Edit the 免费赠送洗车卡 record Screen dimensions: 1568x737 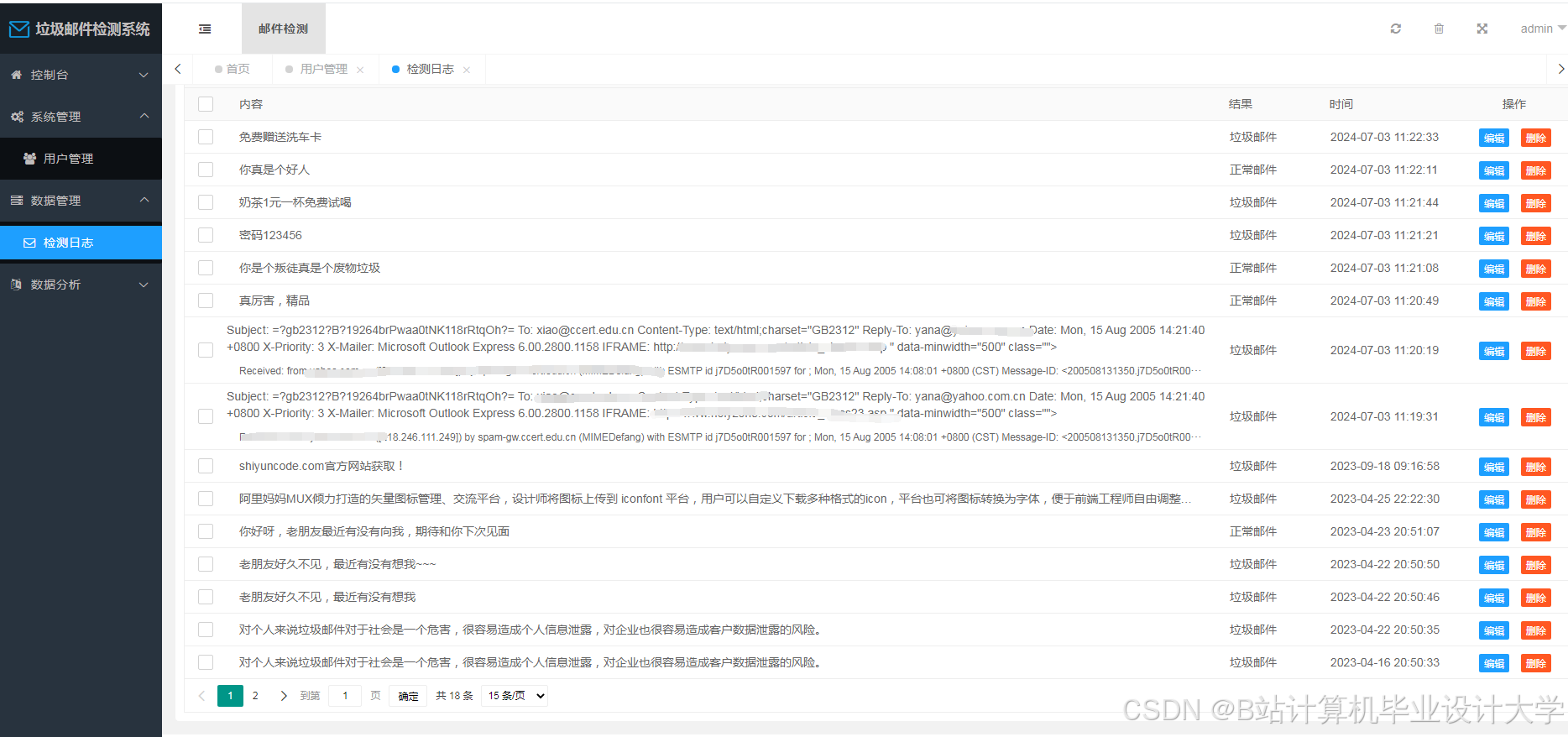click(1494, 138)
